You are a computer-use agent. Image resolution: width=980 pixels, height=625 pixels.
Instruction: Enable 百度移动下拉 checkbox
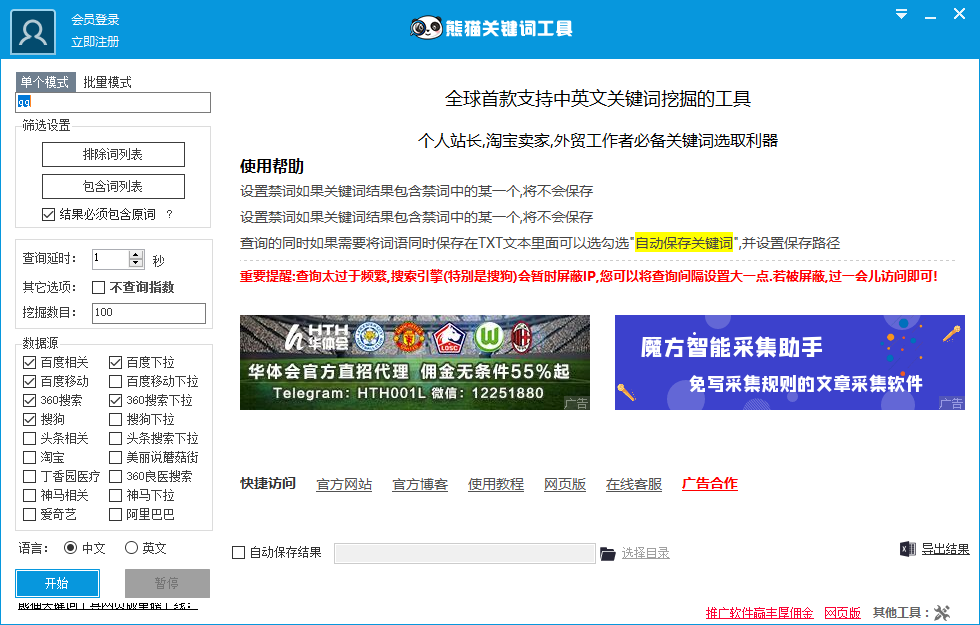coord(115,381)
